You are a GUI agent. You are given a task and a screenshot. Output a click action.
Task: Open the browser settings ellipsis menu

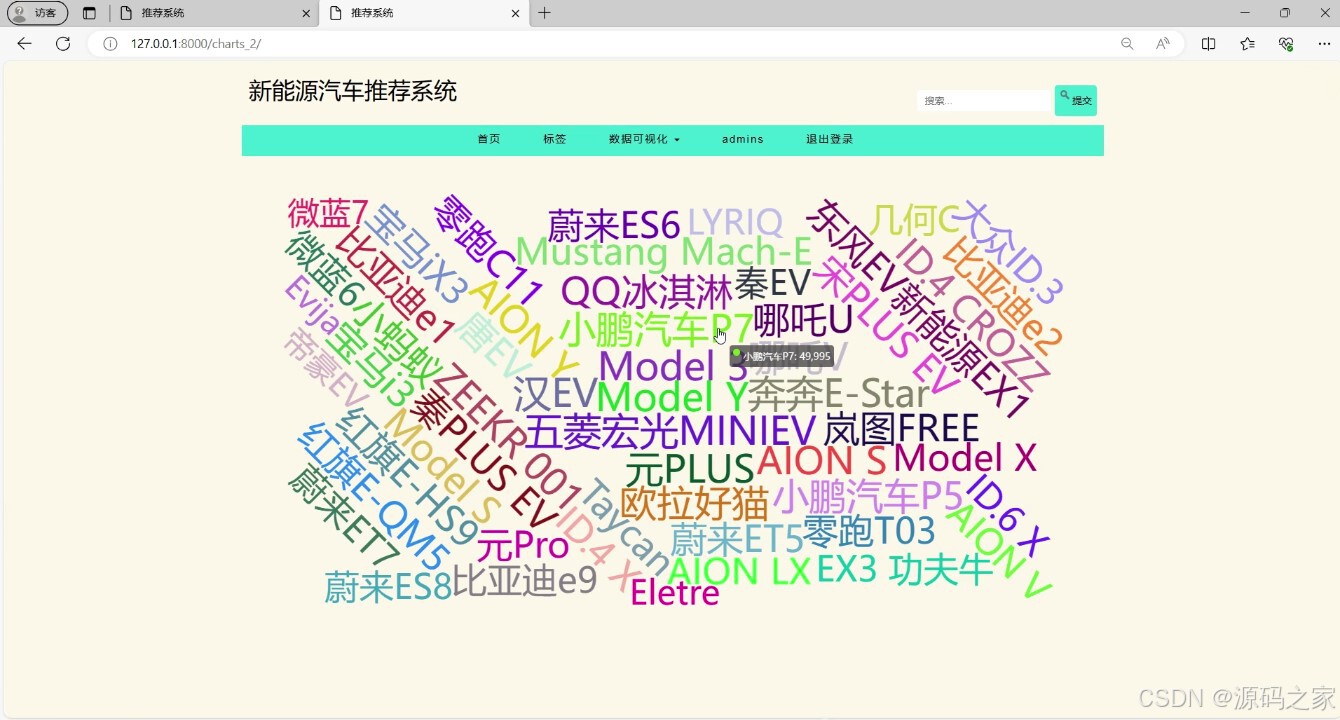pos(1324,44)
